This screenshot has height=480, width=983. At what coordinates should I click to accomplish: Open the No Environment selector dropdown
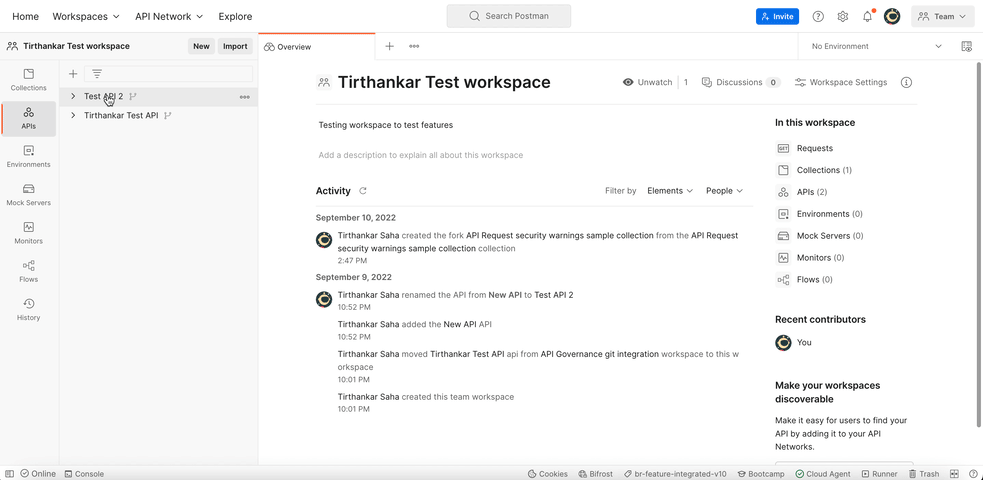pyautogui.click(x=876, y=46)
